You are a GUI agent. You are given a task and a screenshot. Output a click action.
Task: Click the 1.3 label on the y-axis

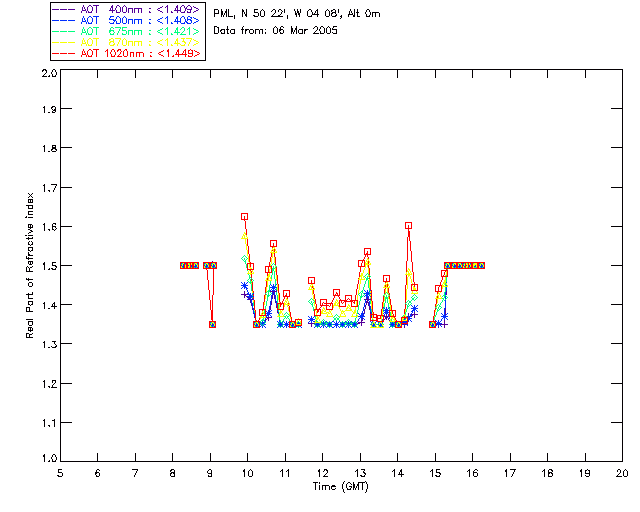point(49,344)
